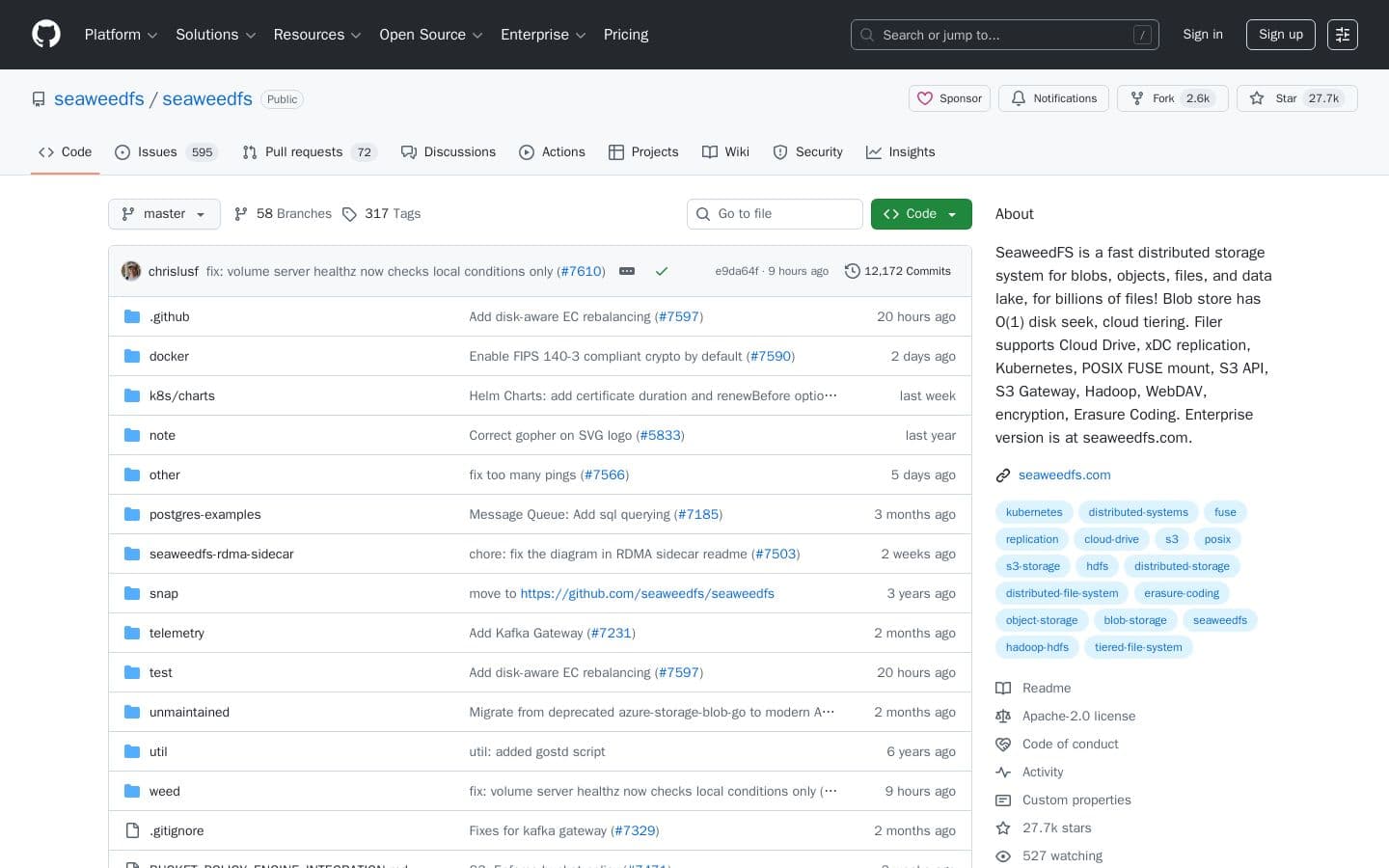Expand the Resources menu chevron
Screen dimensions: 1389x868
(x=355, y=35)
